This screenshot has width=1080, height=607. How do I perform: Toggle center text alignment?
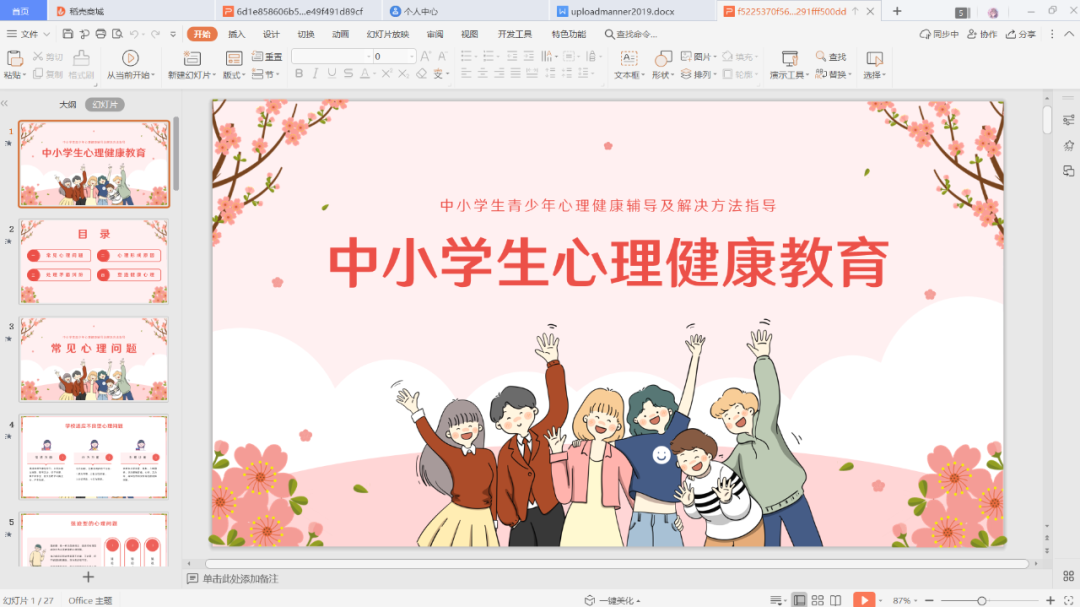coord(483,74)
